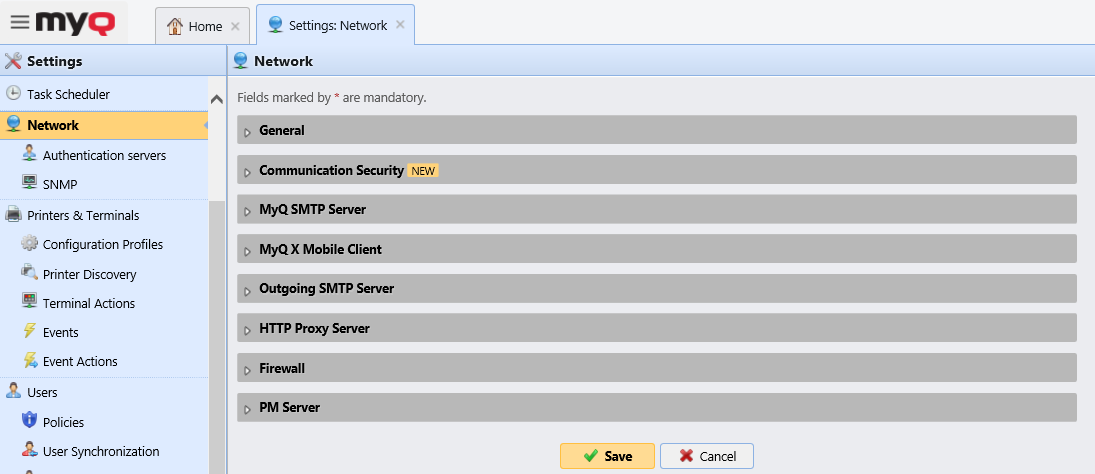This screenshot has width=1095, height=474.
Task: Click the Configuration Profiles gear icon
Action: [x=29, y=244]
